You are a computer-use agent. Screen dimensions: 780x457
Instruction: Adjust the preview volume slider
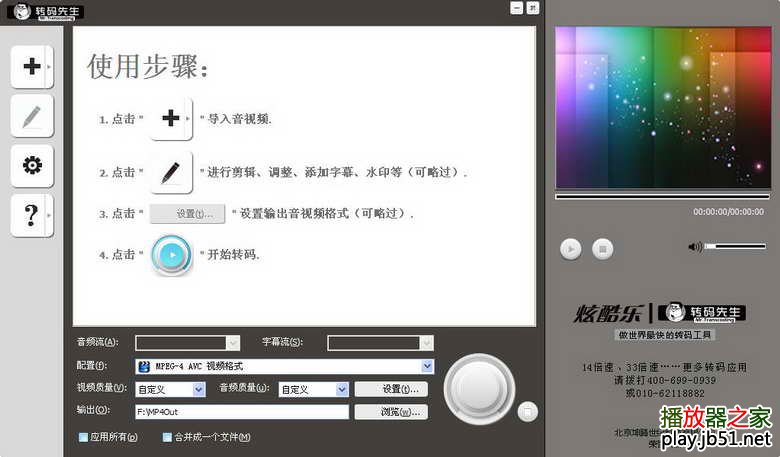pyautogui.click(x=735, y=246)
